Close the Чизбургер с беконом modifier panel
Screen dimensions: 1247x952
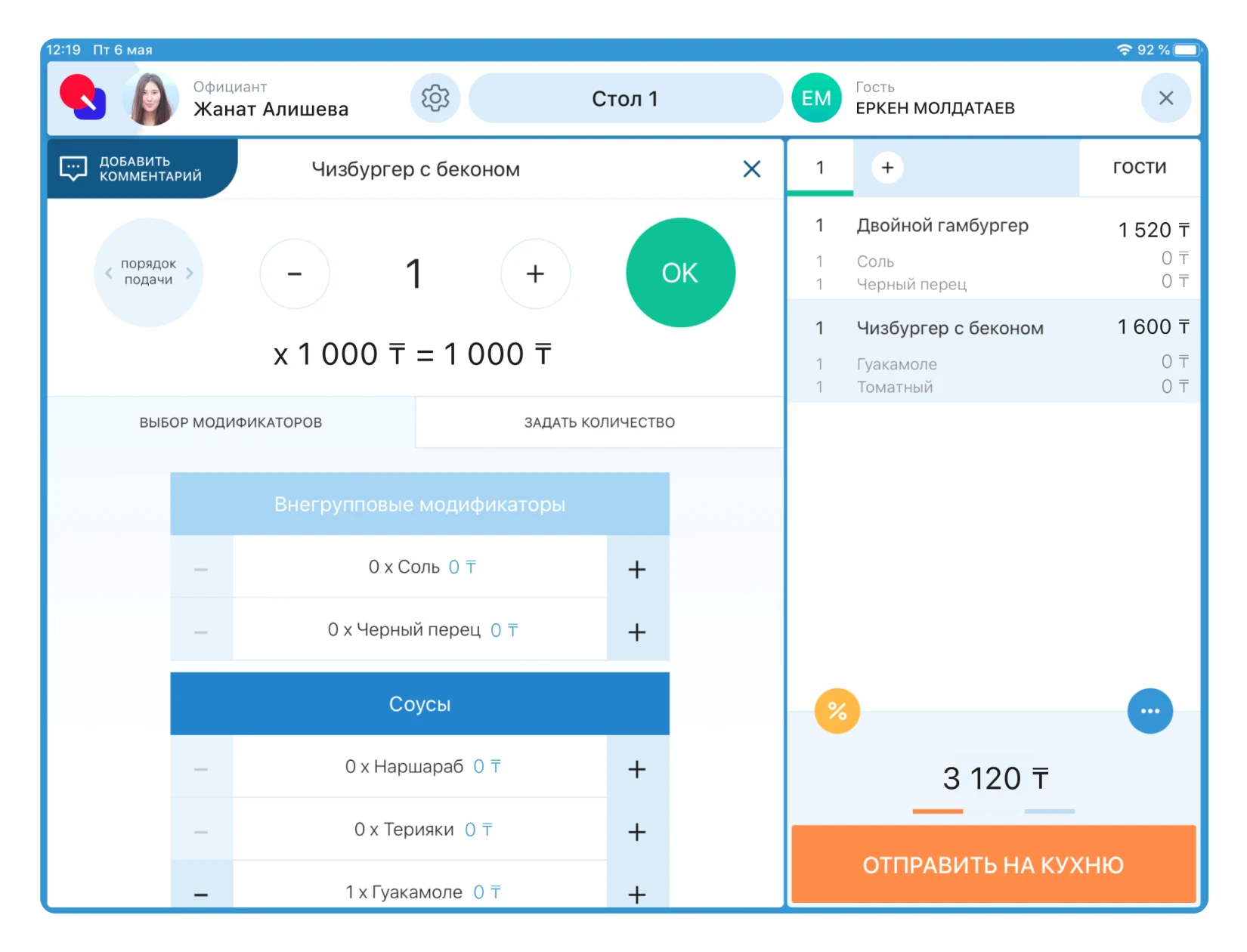coord(751,169)
